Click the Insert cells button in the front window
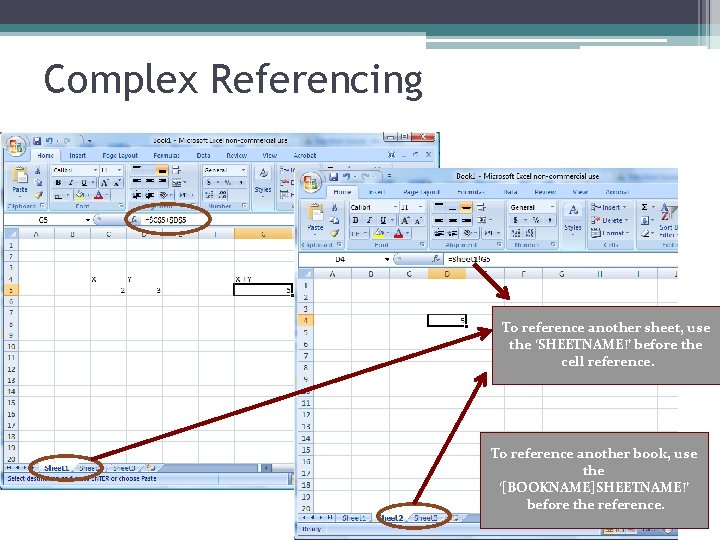 (x=609, y=207)
